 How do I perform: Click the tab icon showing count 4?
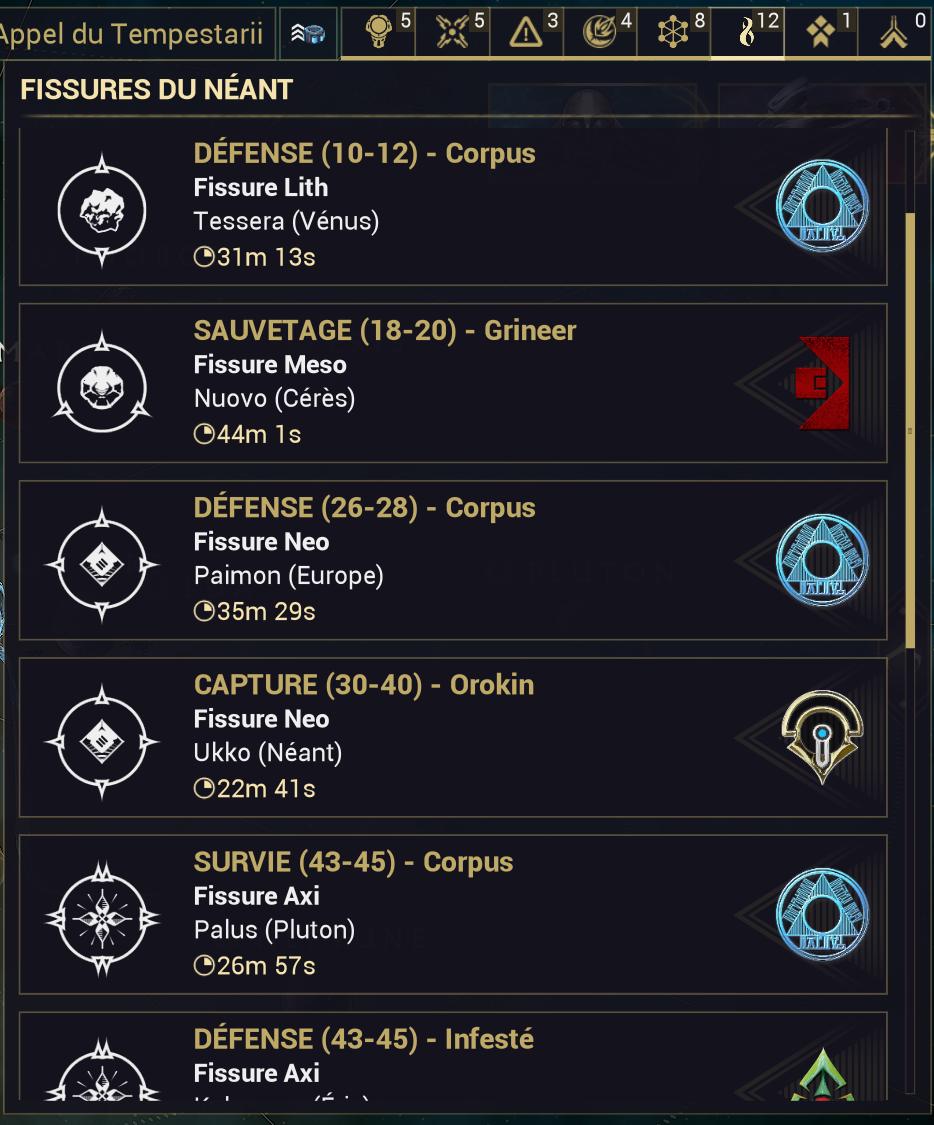(x=600, y=32)
